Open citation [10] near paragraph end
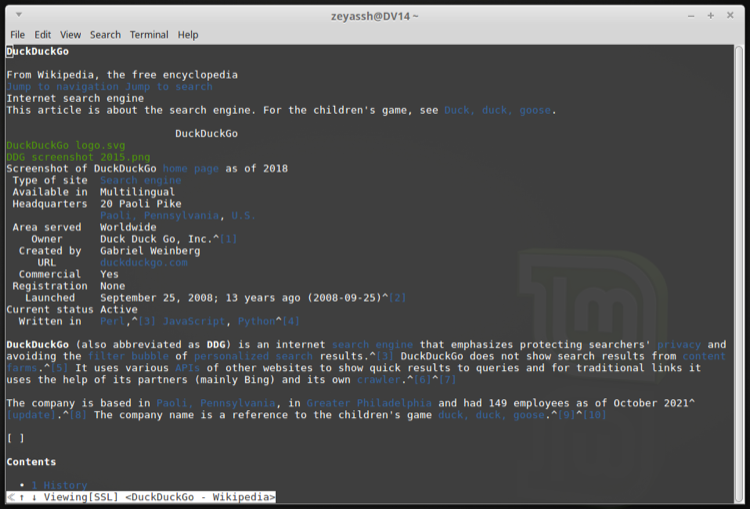The image size is (750, 509). [595, 415]
